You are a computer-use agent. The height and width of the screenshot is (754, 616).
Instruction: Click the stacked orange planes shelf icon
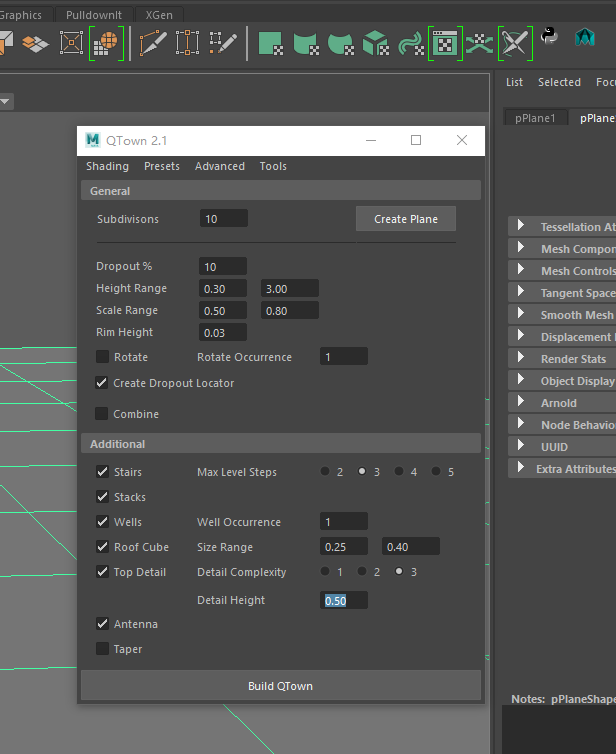click(x=36, y=44)
